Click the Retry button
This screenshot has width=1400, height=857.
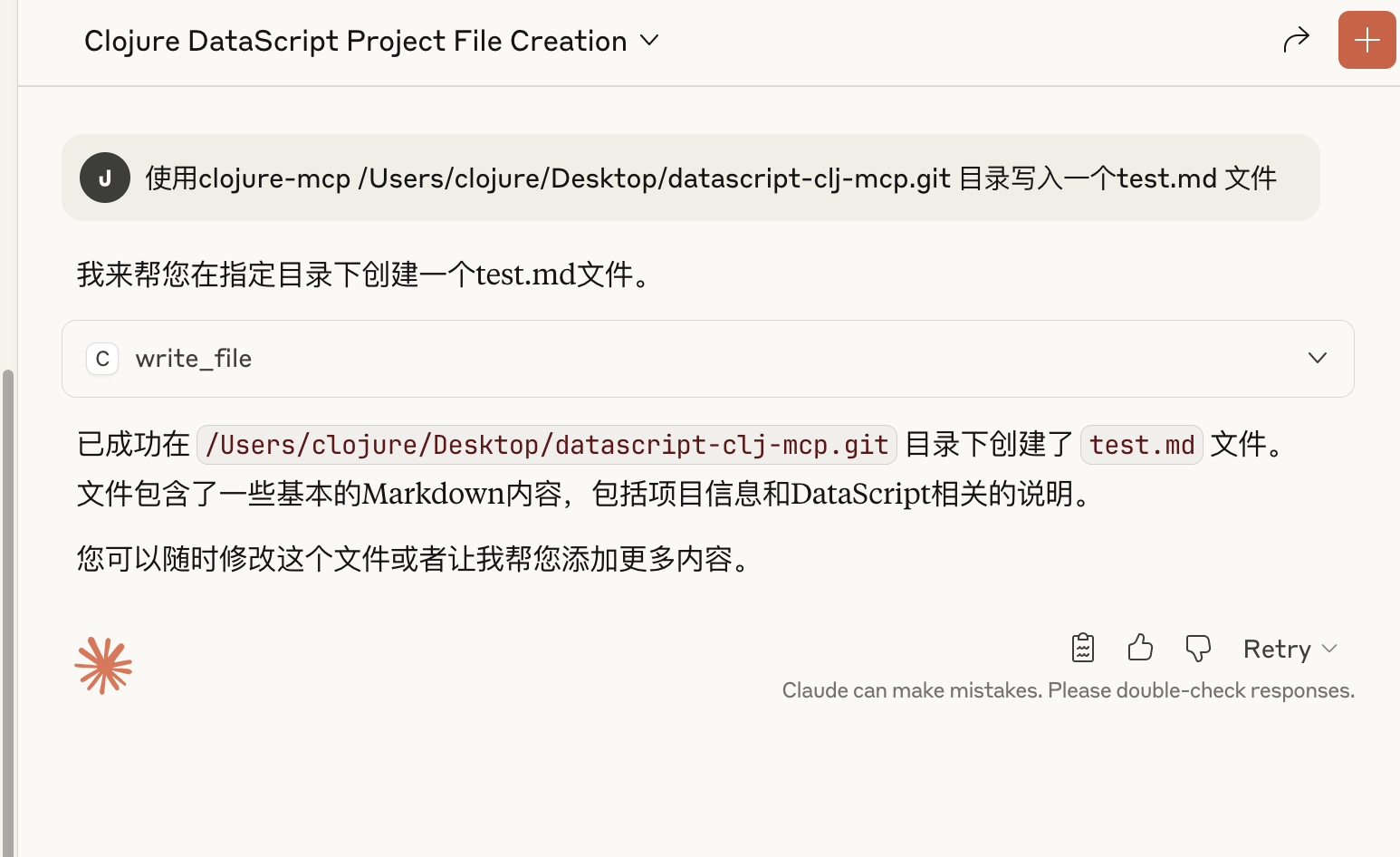[x=1277, y=649]
